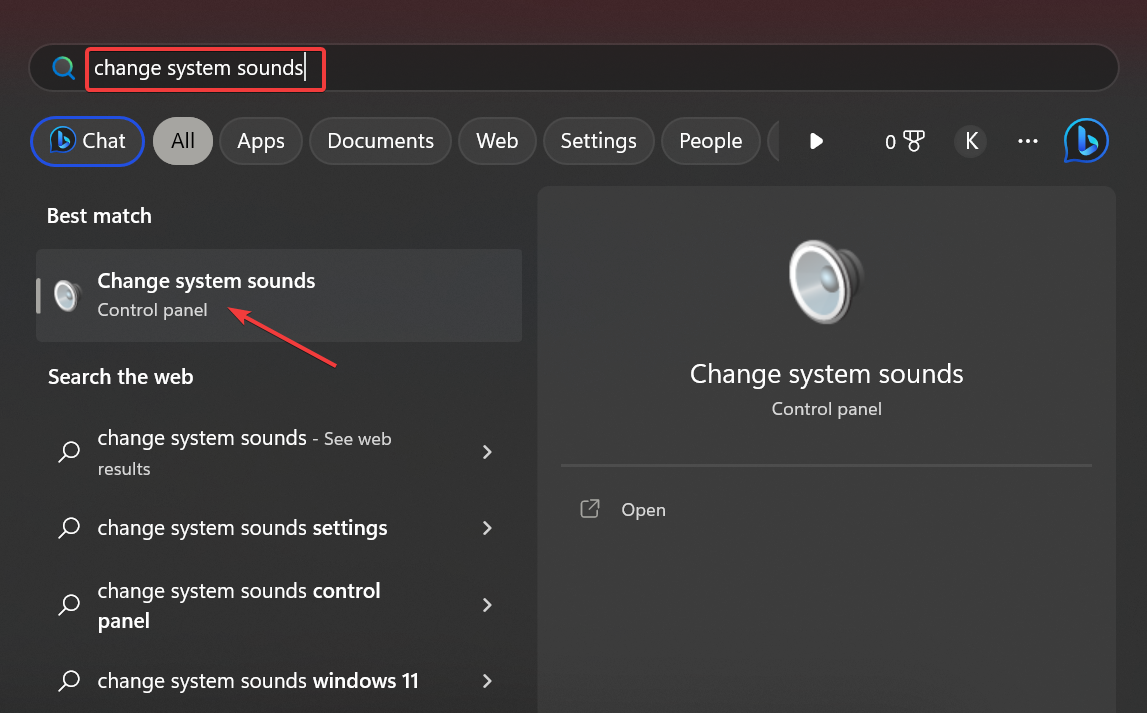This screenshot has height=713, width=1147.
Task: Click the 'Best match' heading
Action: click(99, 216)
